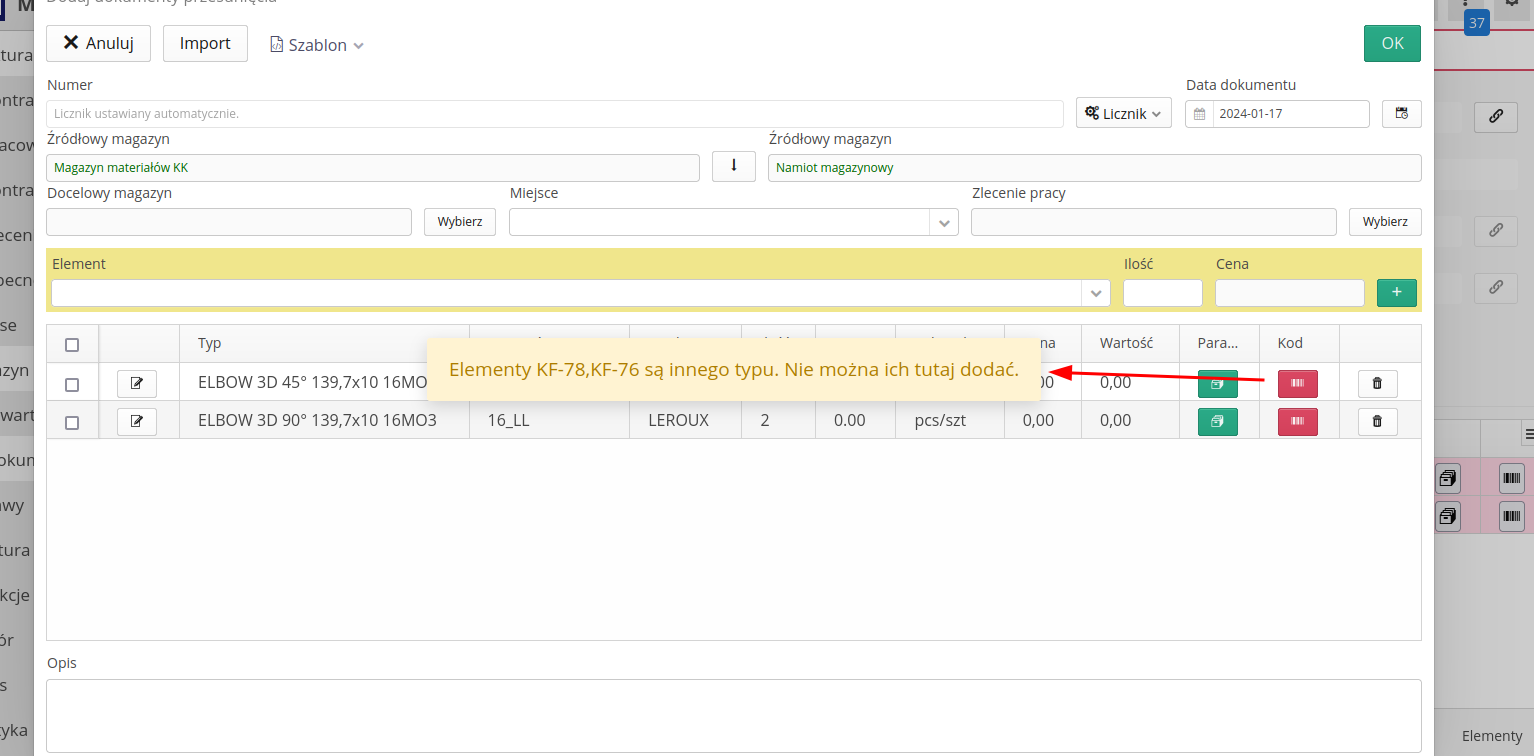Click red barcode button for ELBOW 45° row
This screenshot has width=1534, height=756.
1297,384
